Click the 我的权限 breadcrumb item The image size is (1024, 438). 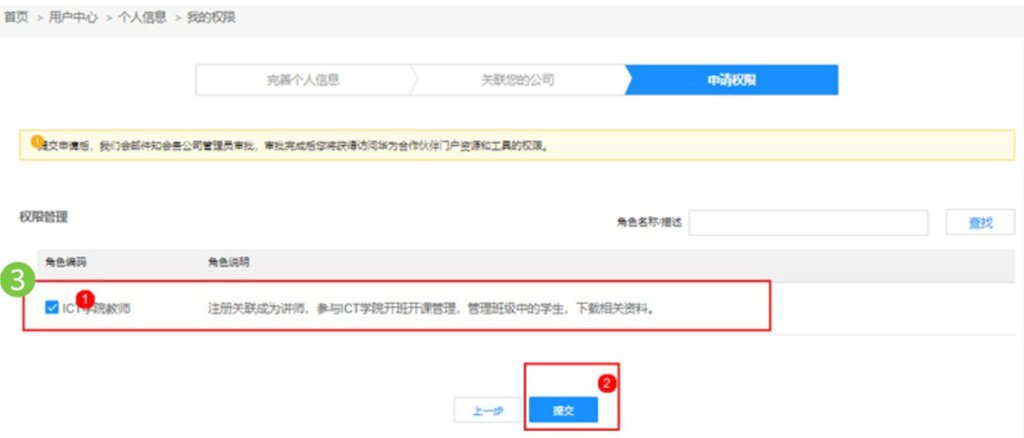211,18
